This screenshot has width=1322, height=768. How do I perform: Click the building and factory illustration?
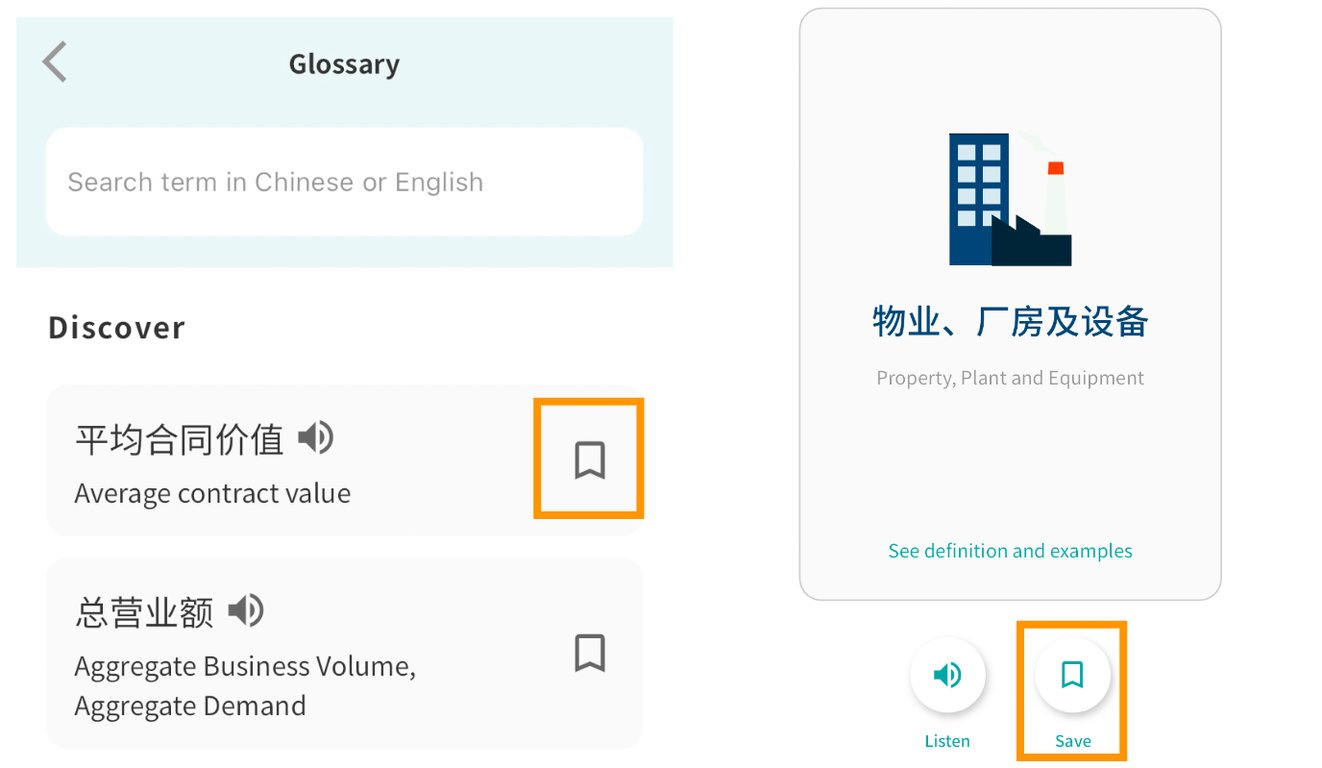pos(1010,200)
